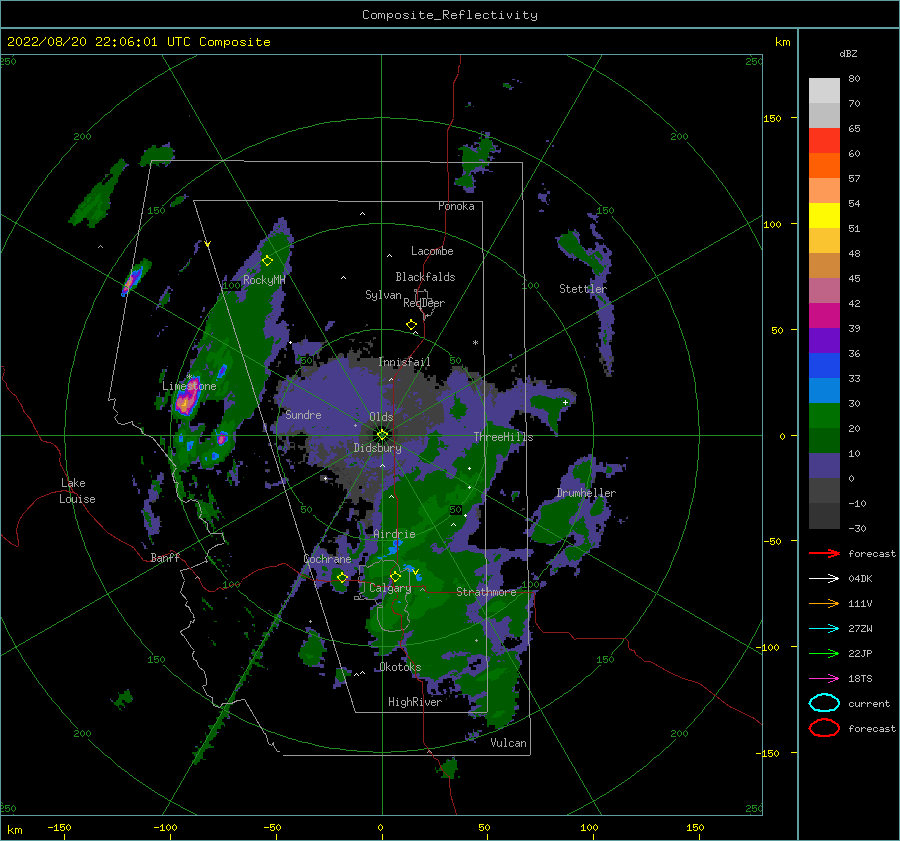Click the yellow diamond marker at Olds radar center
Viewport: 900px width, 841px height.
[x=382, y=435]
